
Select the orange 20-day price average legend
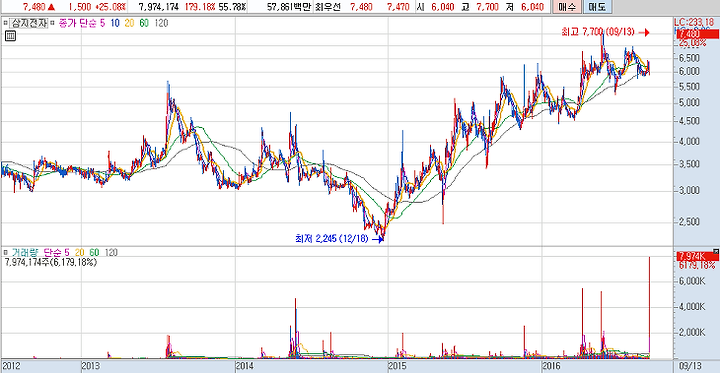[x=129, y=23]
